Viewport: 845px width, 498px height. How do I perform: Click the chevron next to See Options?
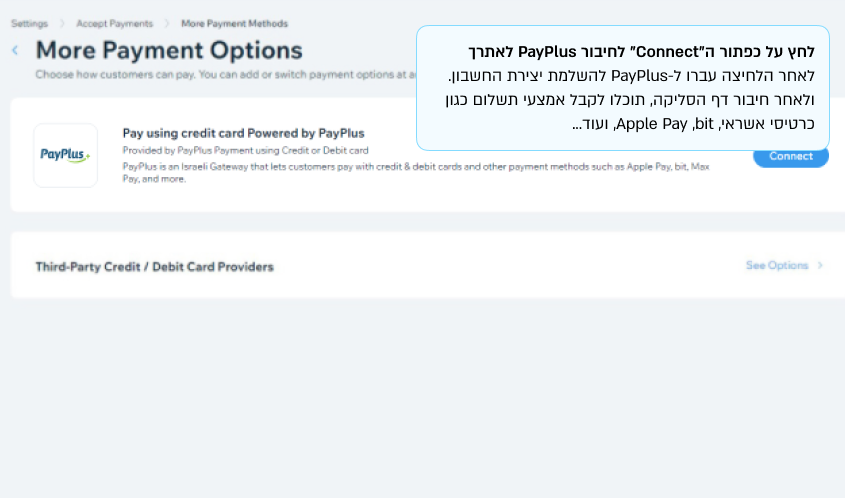[x=820, y=266]
